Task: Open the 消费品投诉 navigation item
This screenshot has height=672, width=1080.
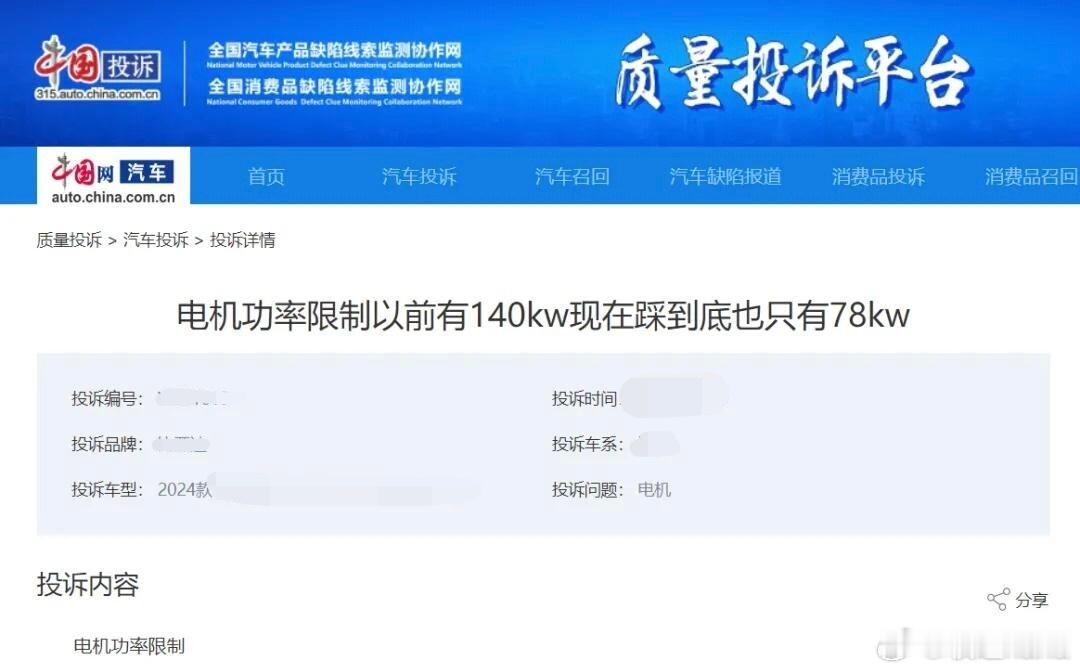Action: point(878,177)
